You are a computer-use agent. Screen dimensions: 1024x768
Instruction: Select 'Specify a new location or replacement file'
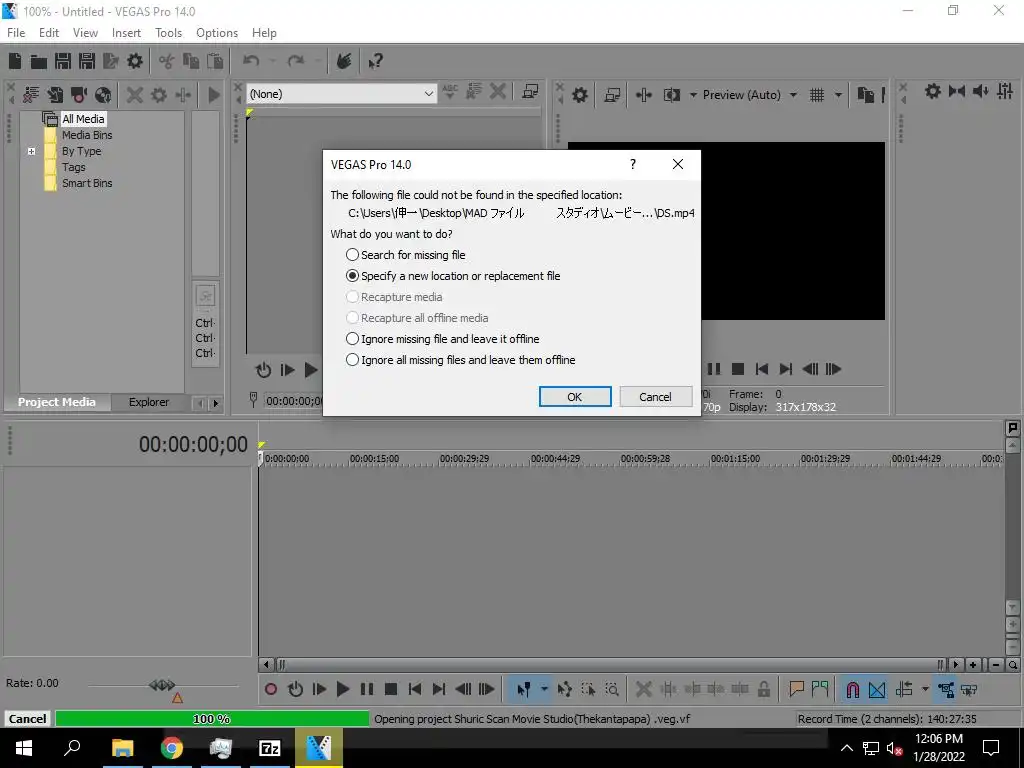coord(453,276)
